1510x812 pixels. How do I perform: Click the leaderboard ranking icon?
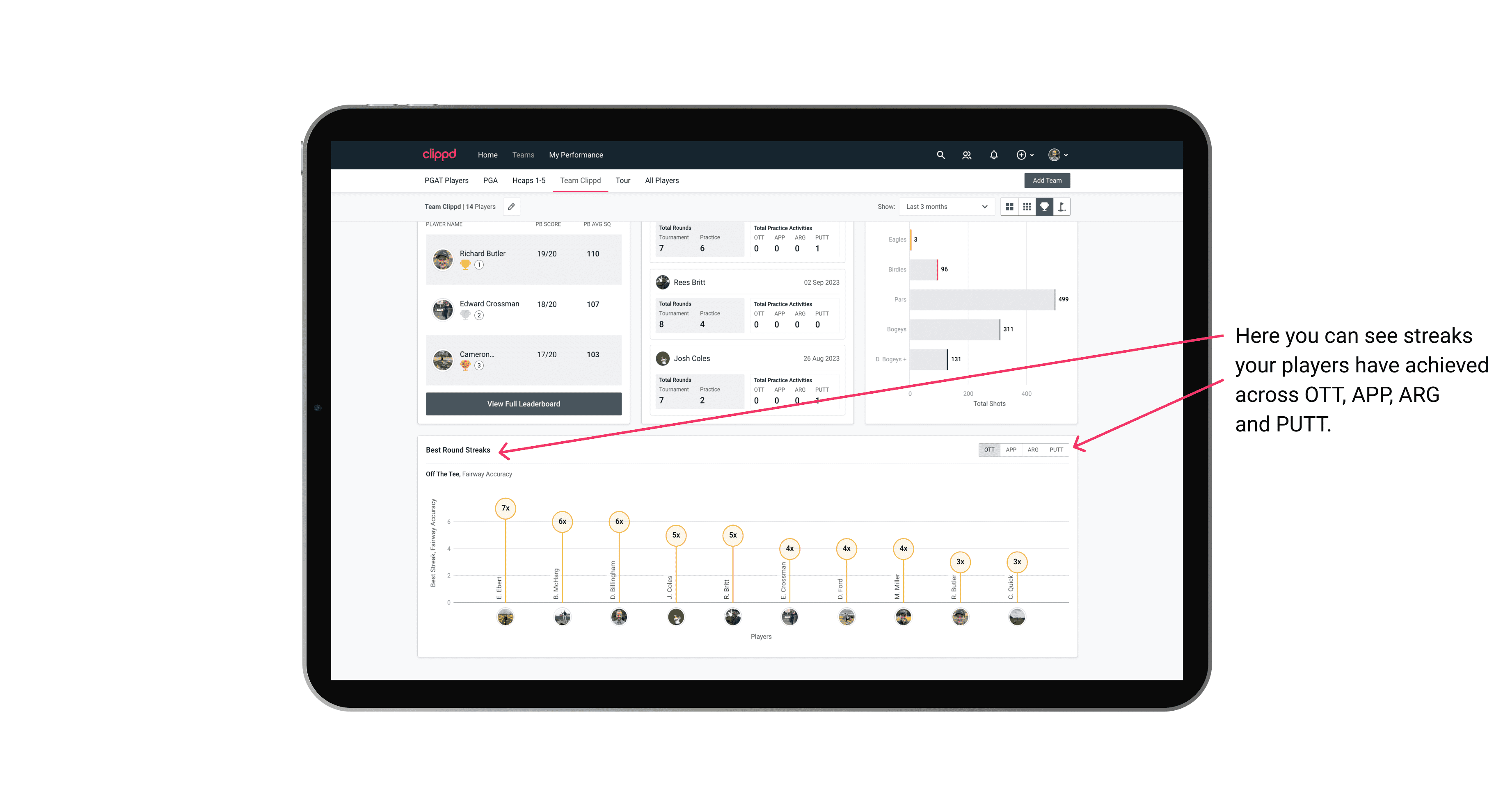click(x=1043, y=207)
